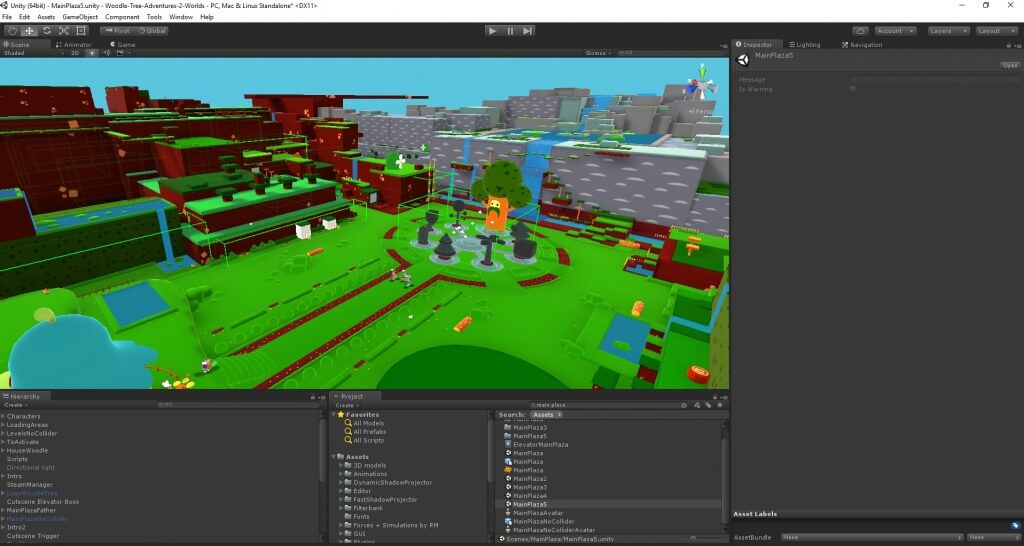Screen dimensions: 1024x546
Task: Switch to the Lighting tab
Action: 805,44
